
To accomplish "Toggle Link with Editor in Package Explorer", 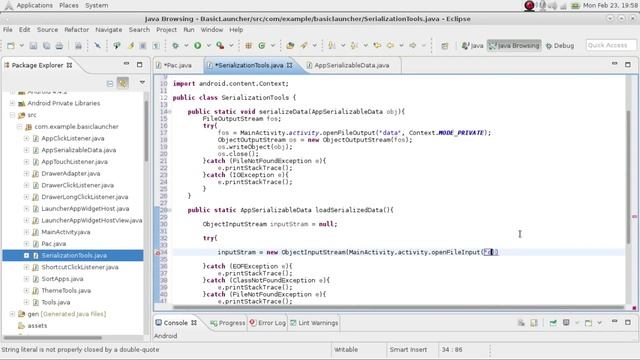I will tap(123, 83).
